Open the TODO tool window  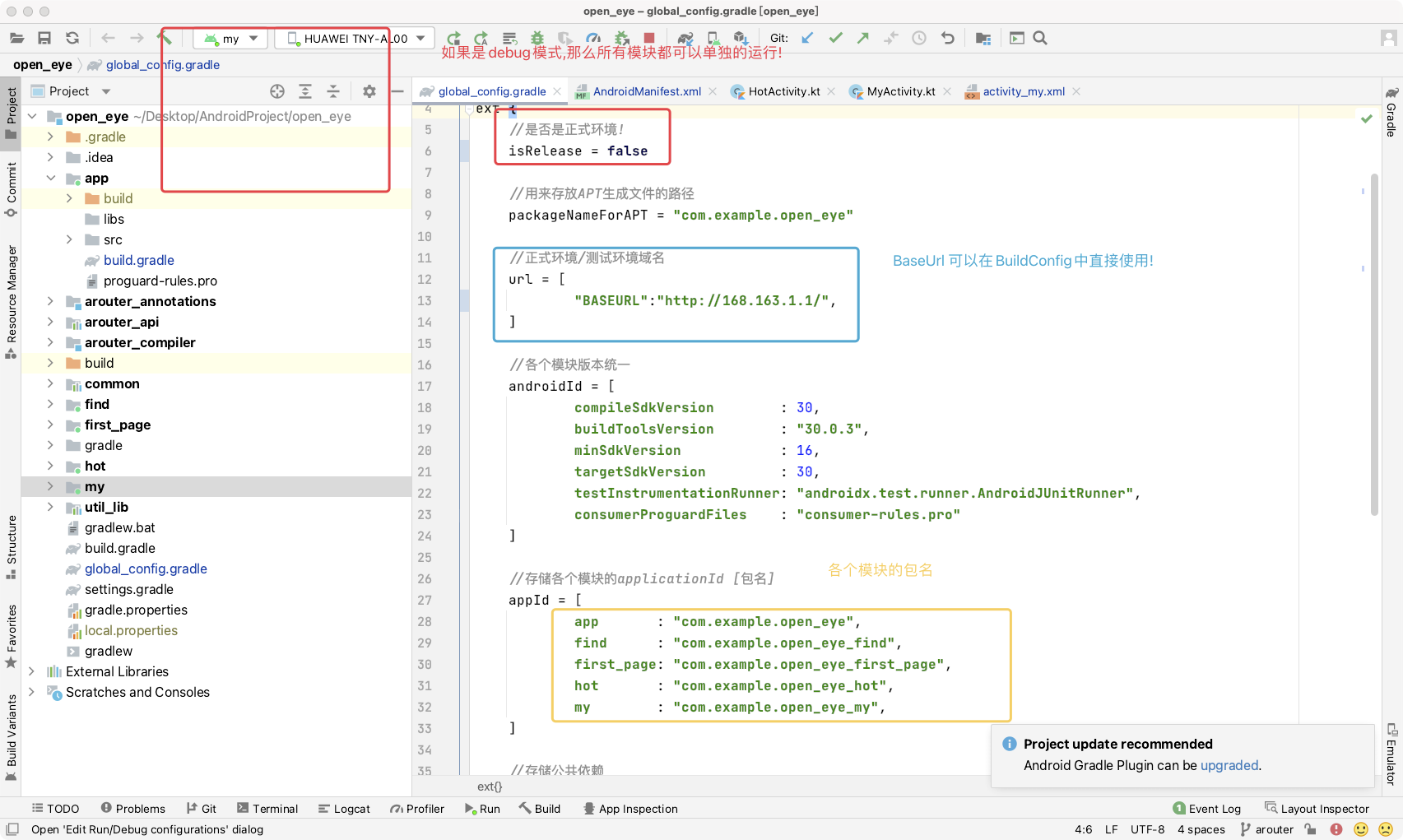[x=55, y=809]
